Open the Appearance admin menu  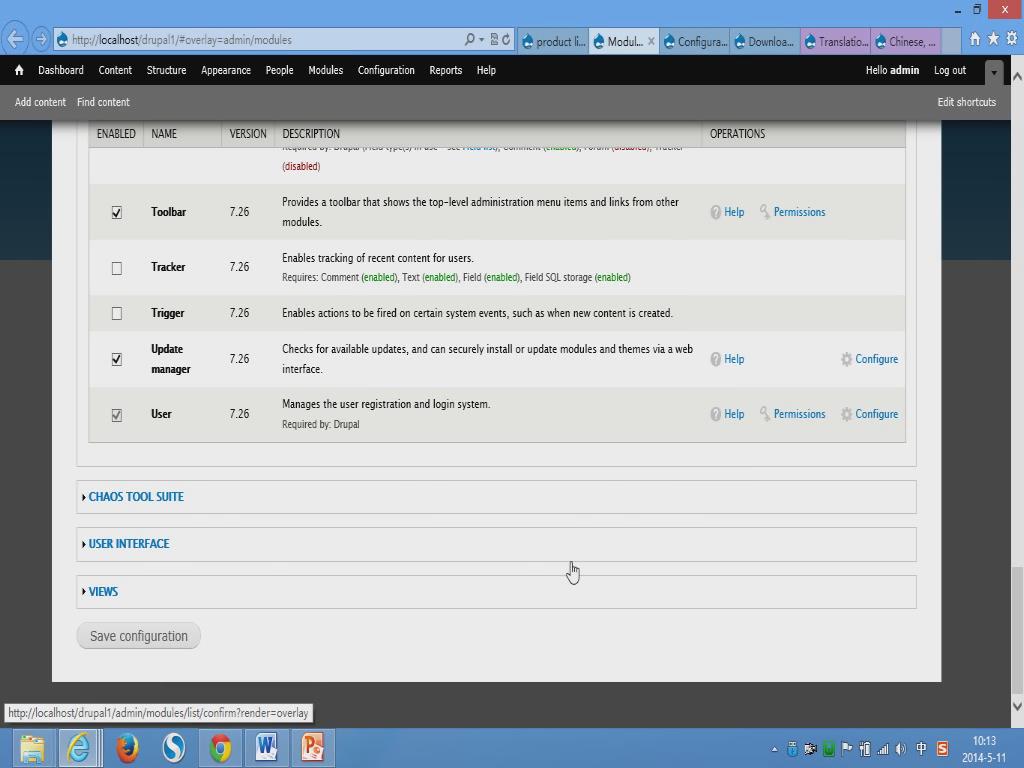pyautogui.click(x=226, y=70)
